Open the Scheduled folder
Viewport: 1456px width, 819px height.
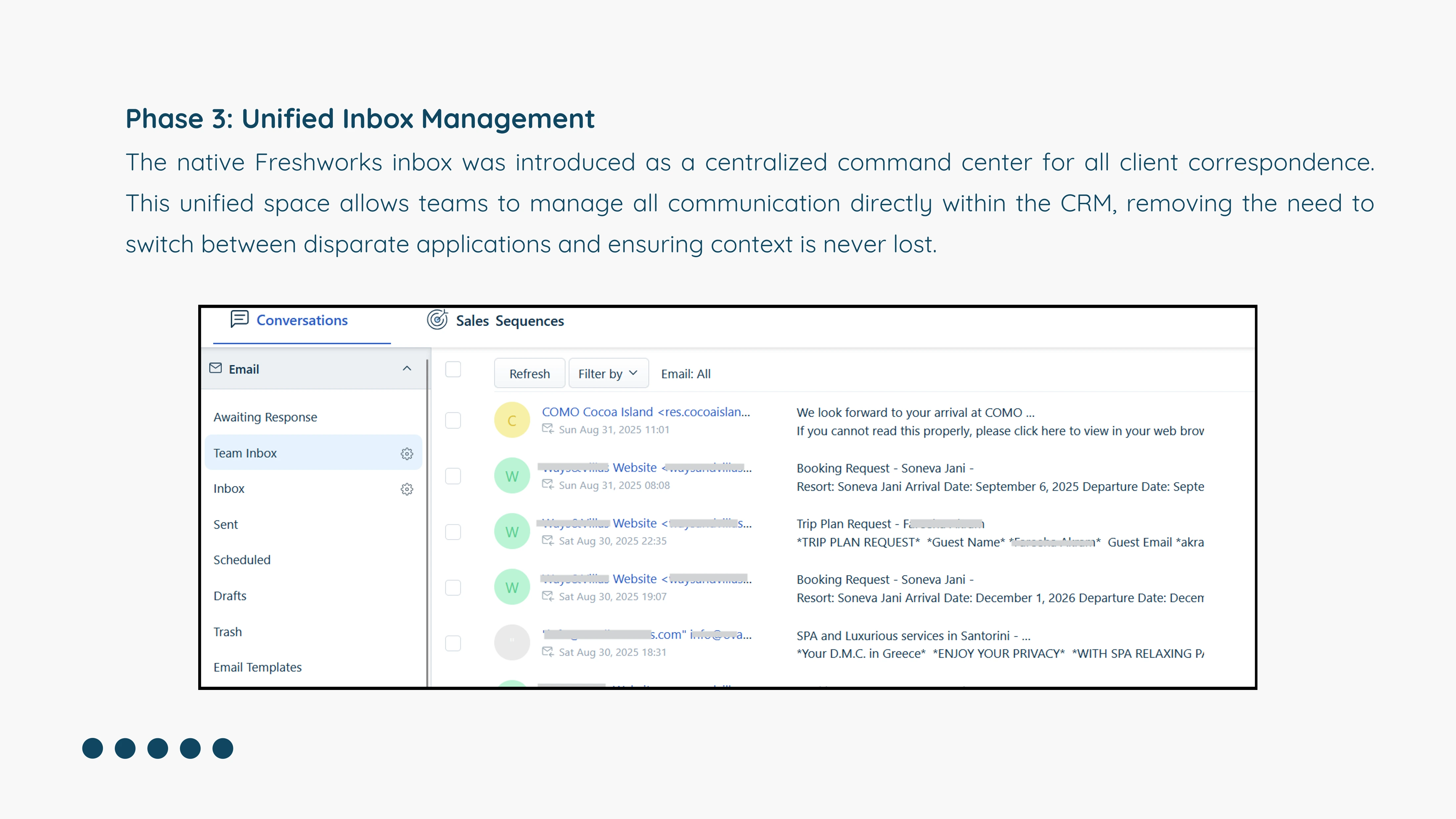[x=242, y=560]
